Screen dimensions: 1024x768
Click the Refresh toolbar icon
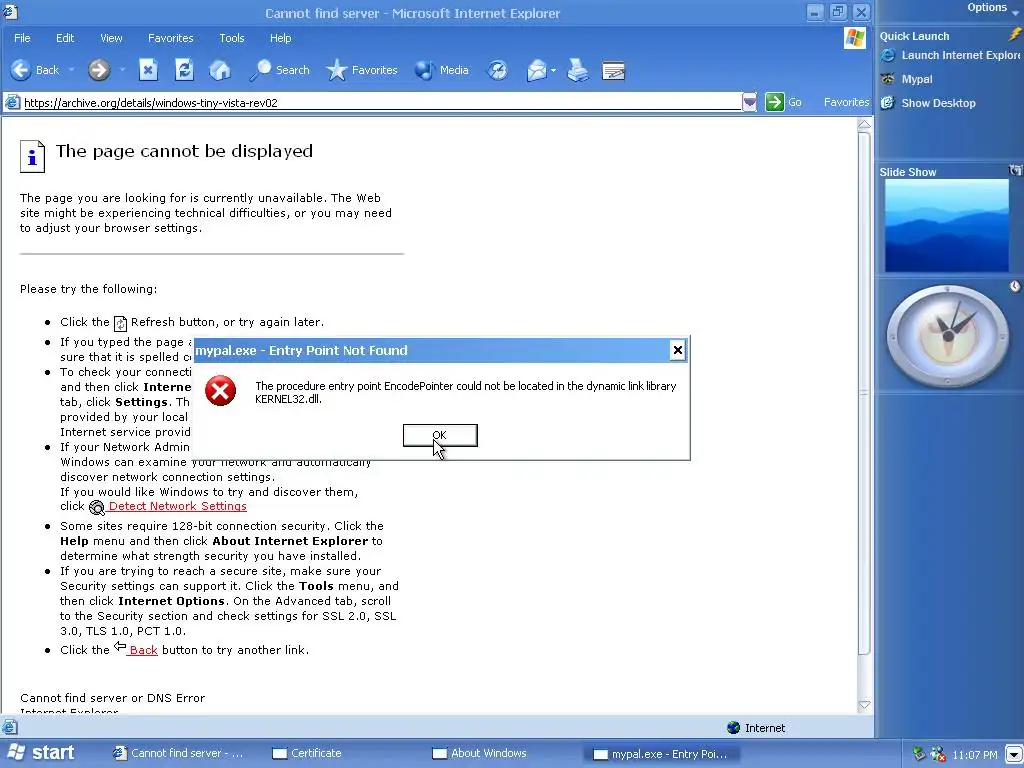(184, 70)
